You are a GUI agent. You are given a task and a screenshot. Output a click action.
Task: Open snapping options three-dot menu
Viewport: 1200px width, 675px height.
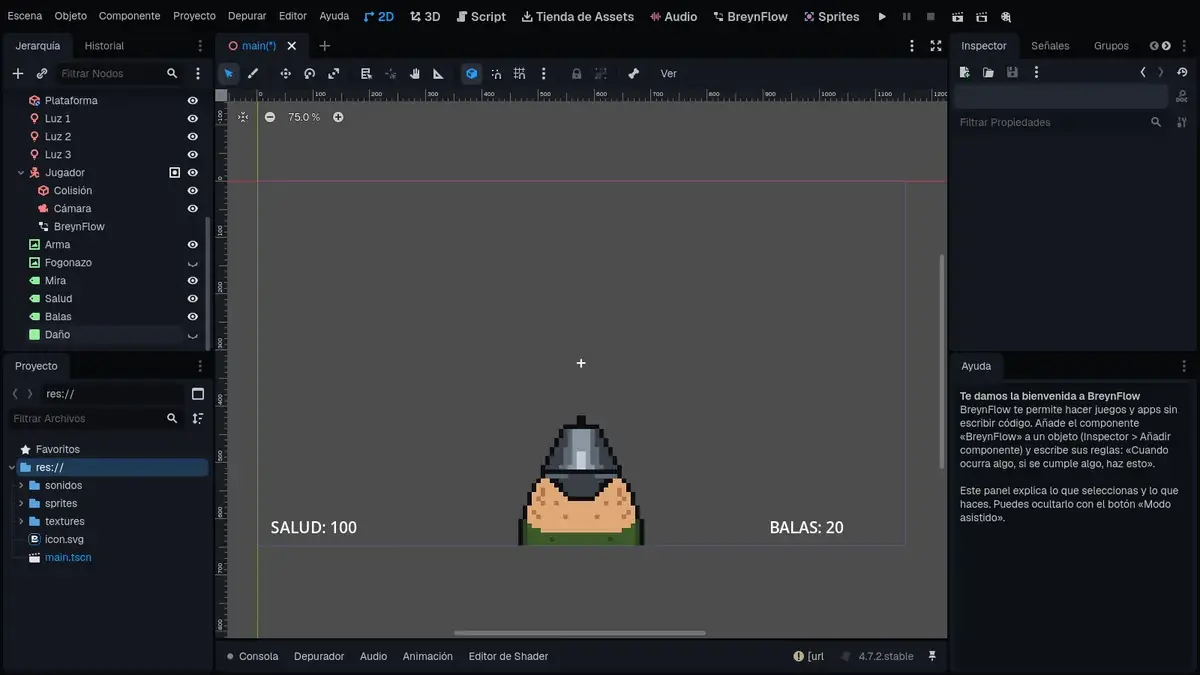click(544, 73)
